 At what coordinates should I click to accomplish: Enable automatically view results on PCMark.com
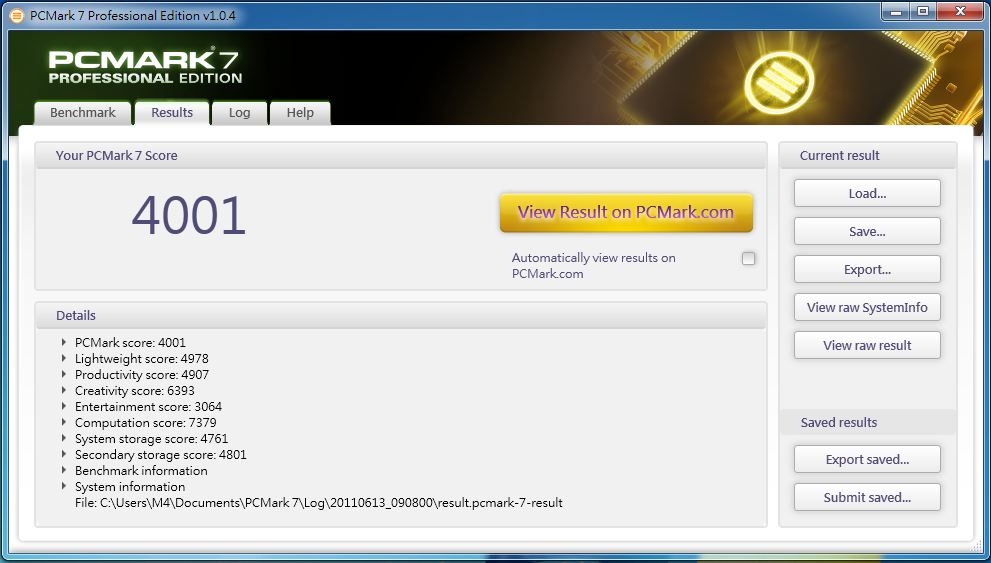click(748, 259)
